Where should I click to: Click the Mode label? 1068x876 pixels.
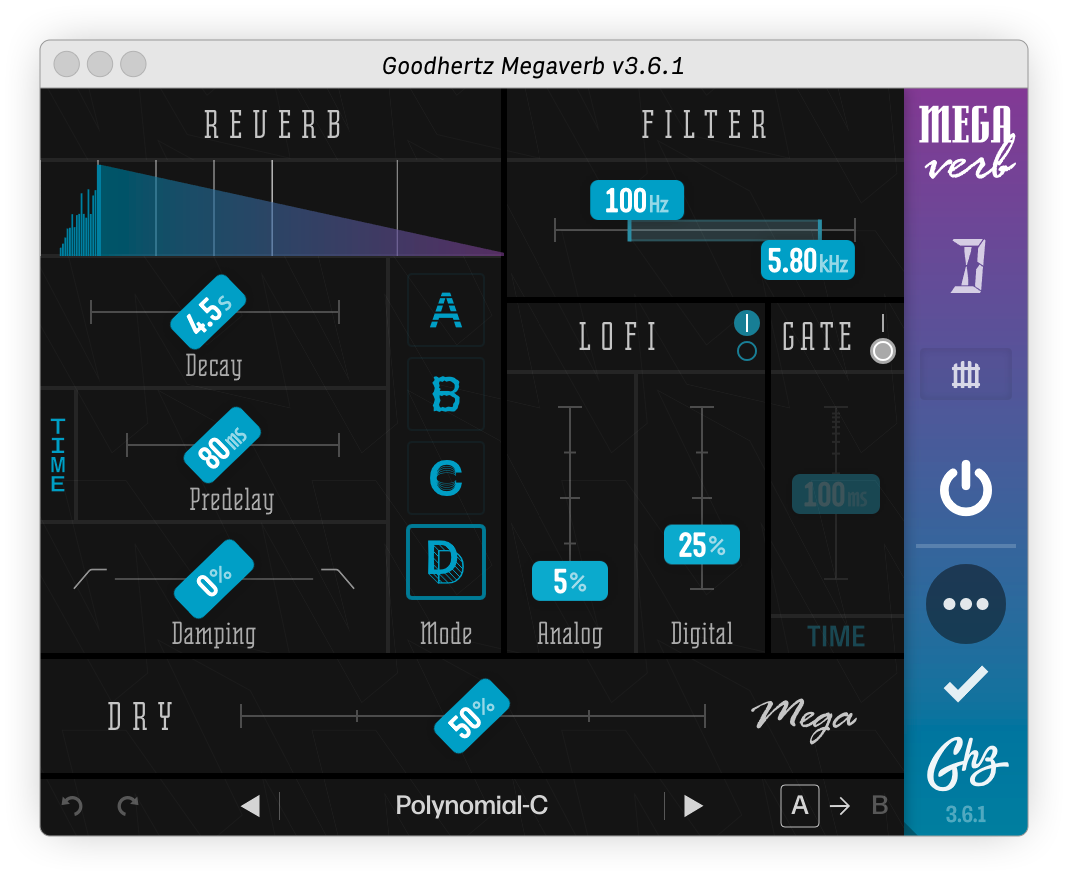446,633
